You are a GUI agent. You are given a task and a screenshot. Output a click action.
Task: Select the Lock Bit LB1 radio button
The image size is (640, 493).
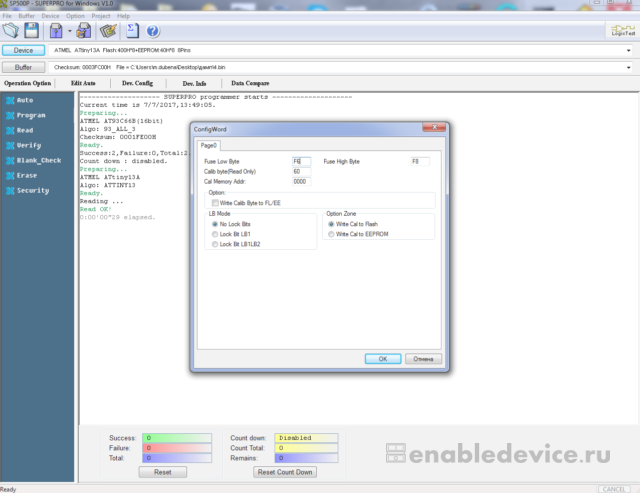click(x=215, y=234)
